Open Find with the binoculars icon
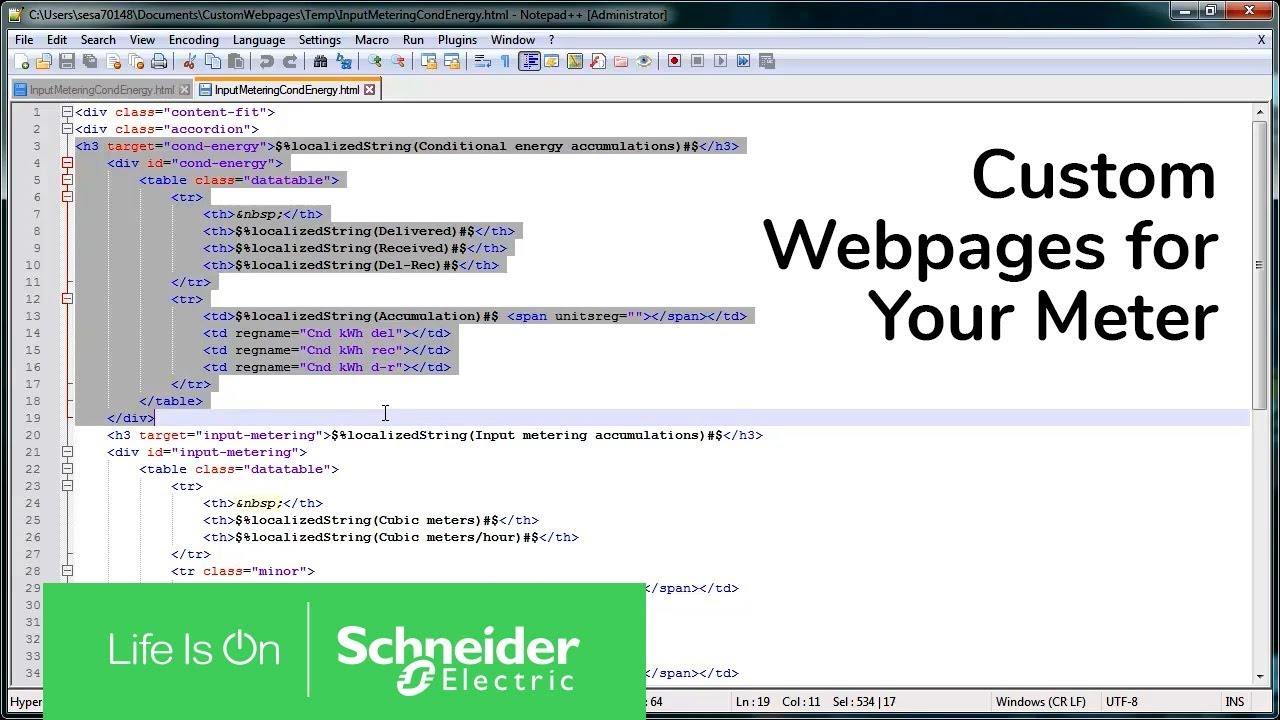 click(x=320, y=61)
